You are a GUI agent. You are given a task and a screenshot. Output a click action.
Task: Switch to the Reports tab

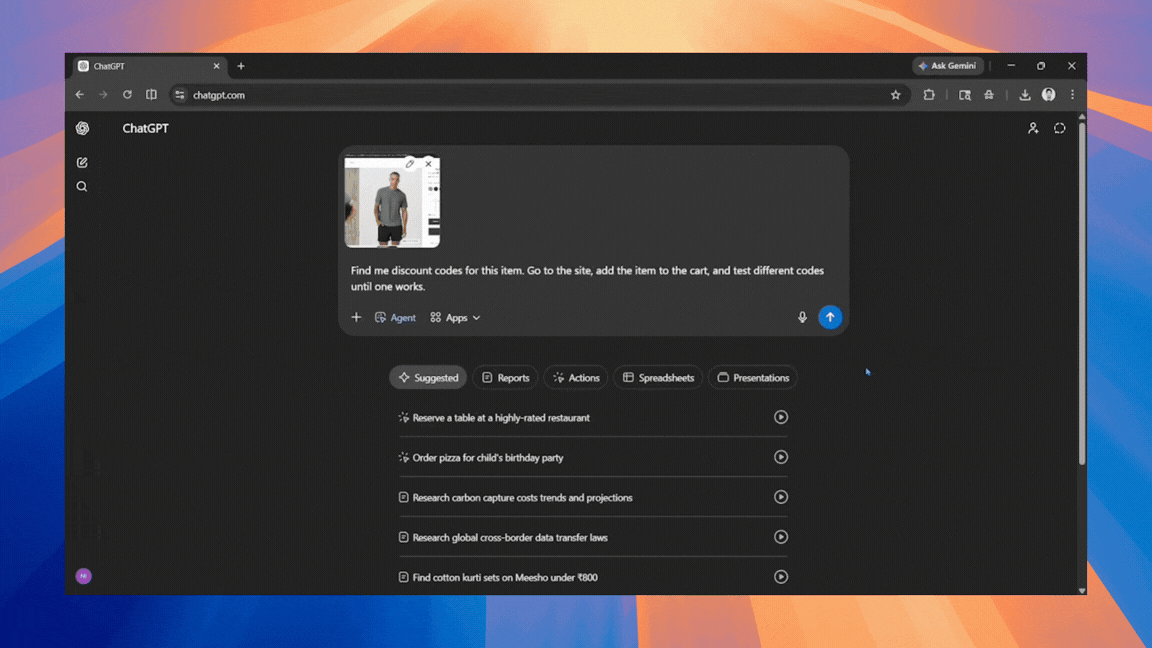click(505, 378)
